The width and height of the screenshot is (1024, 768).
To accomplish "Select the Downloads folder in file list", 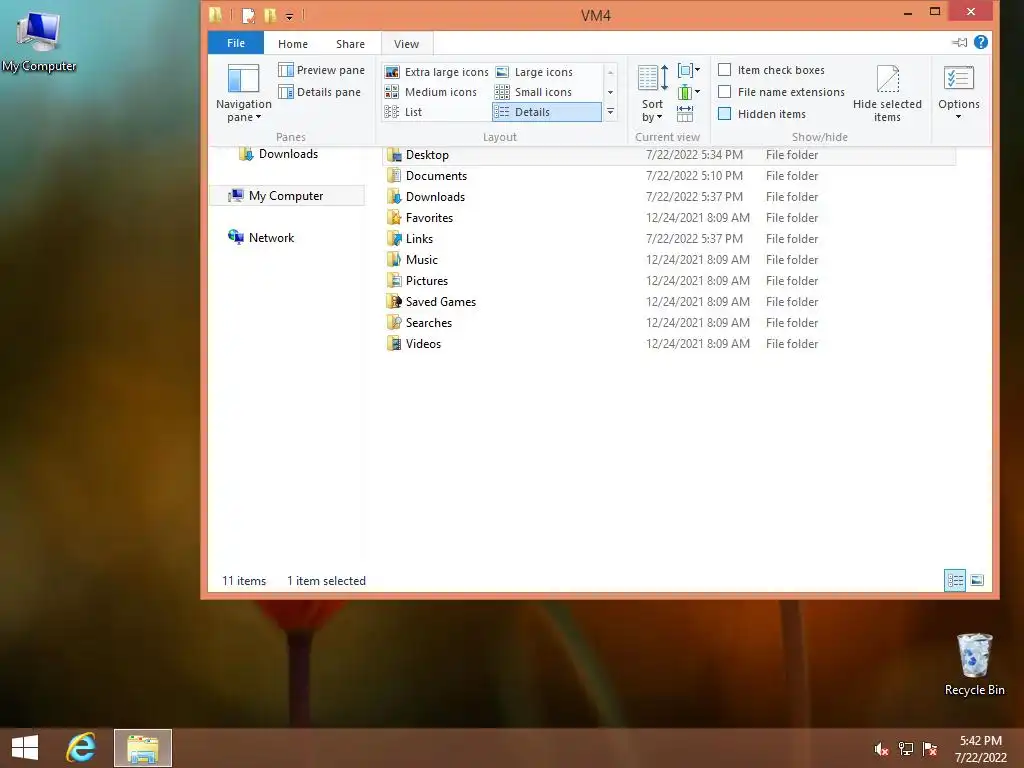I will pos(435,197).
